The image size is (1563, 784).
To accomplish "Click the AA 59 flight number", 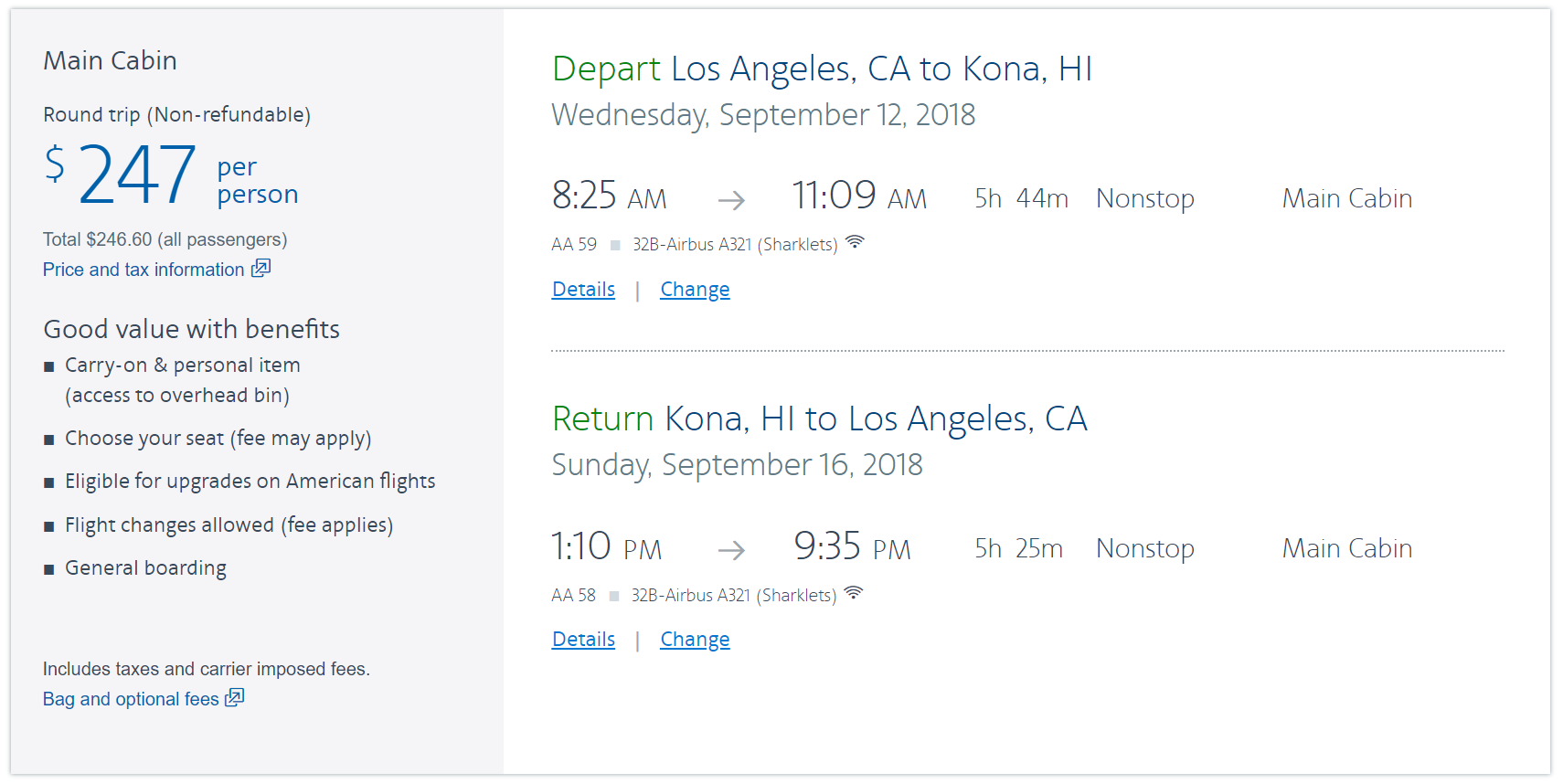I will pyautogui.click(x=574, y=245).
